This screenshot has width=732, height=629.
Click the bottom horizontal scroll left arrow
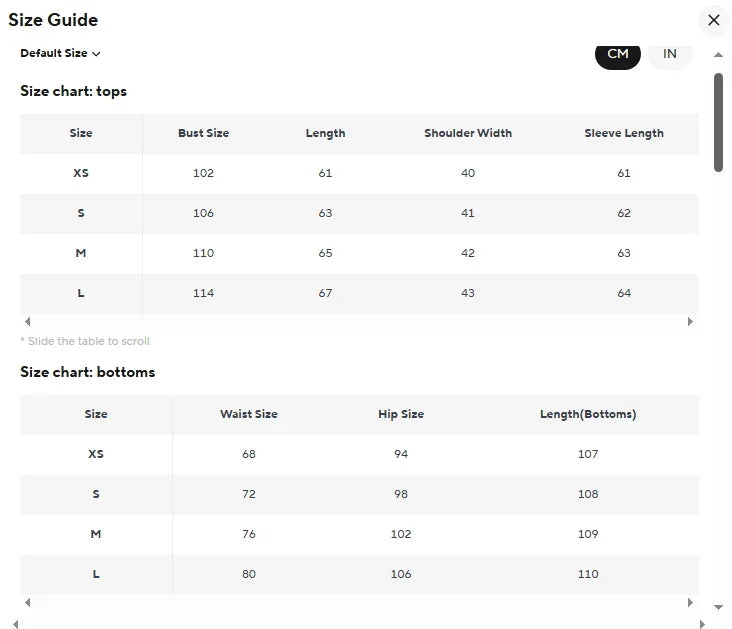[x=15, y=624]
